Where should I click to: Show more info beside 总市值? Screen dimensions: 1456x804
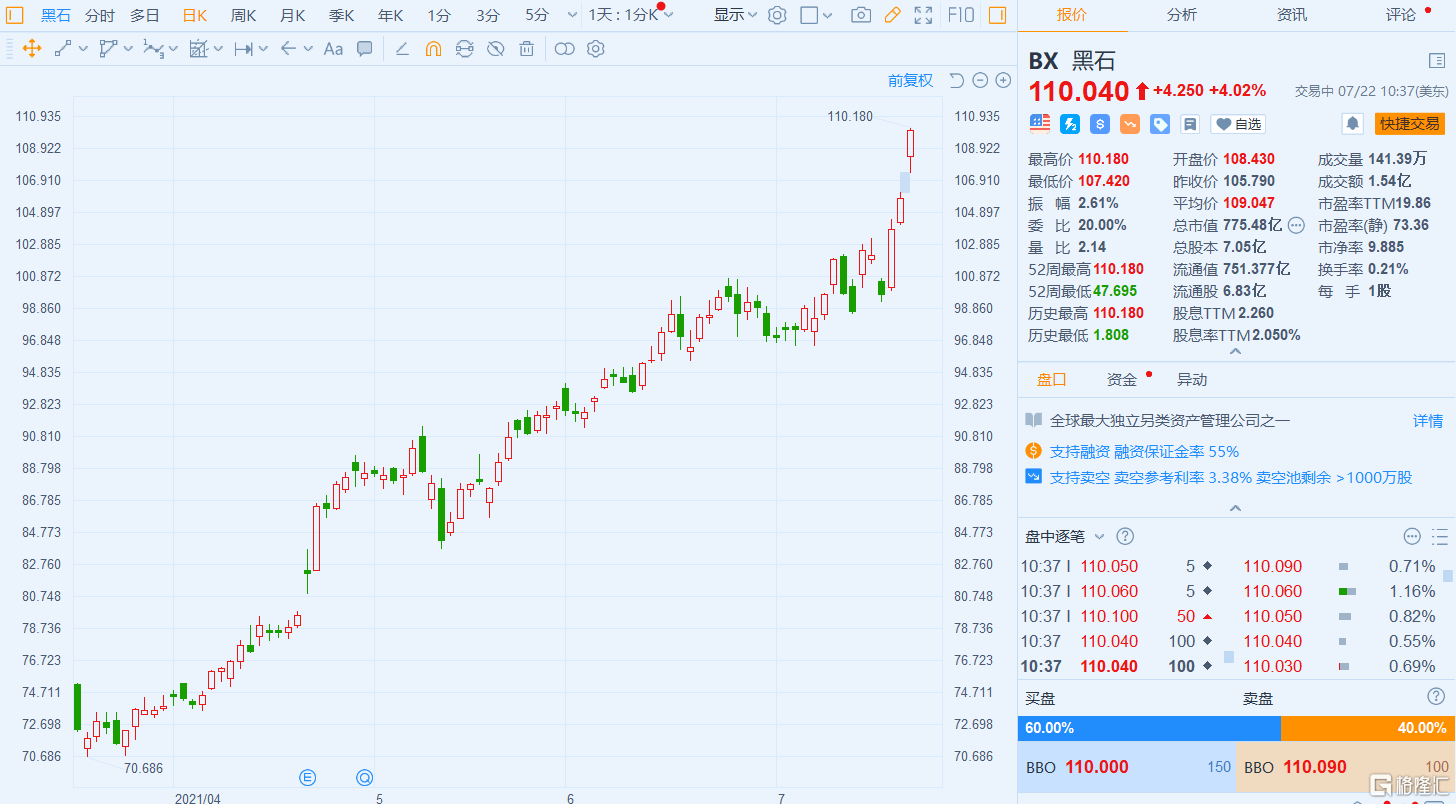(x=1297, y=225)
